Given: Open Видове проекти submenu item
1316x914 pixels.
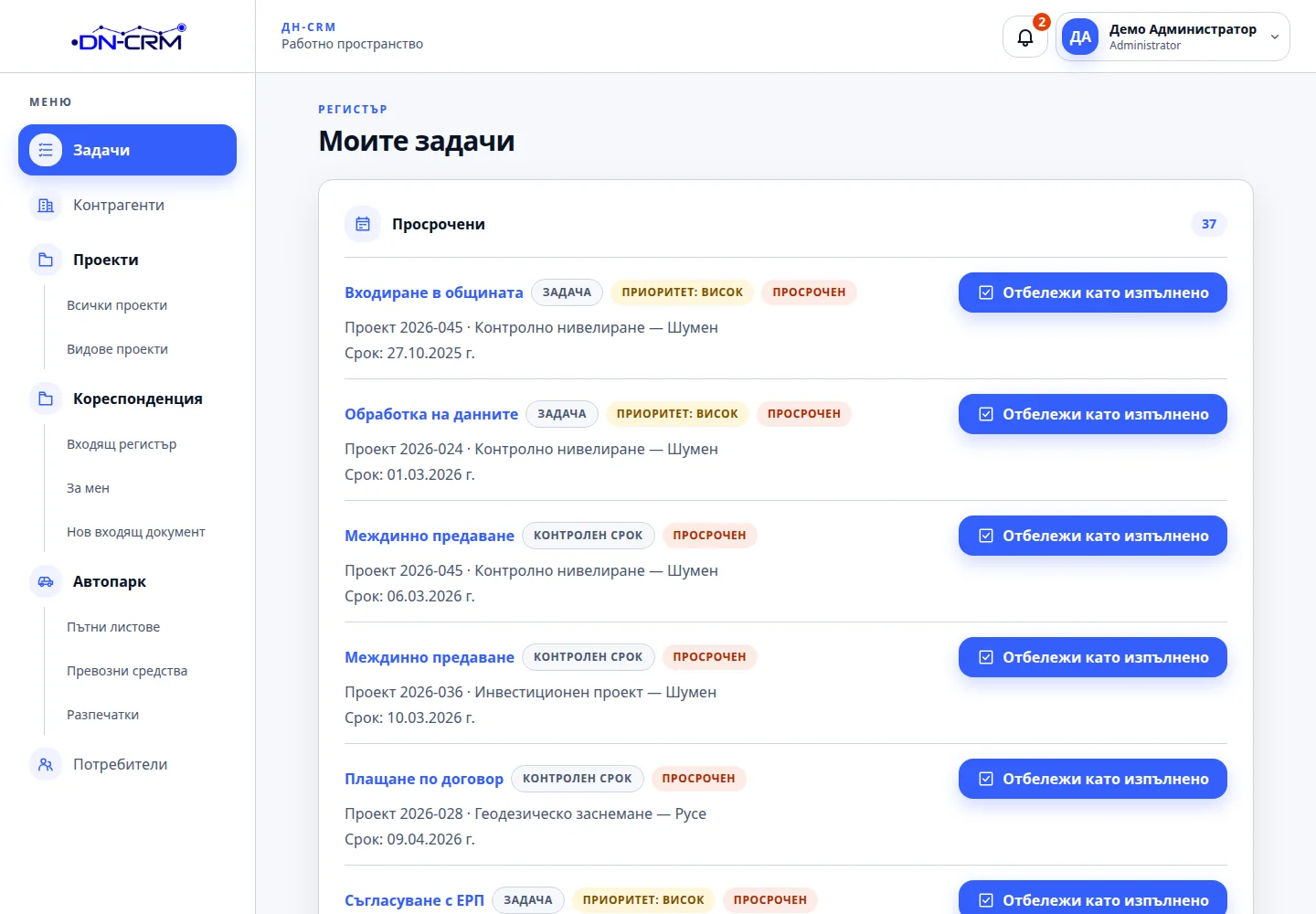Looking at the screenshot, I should click(x=117, y=349).
